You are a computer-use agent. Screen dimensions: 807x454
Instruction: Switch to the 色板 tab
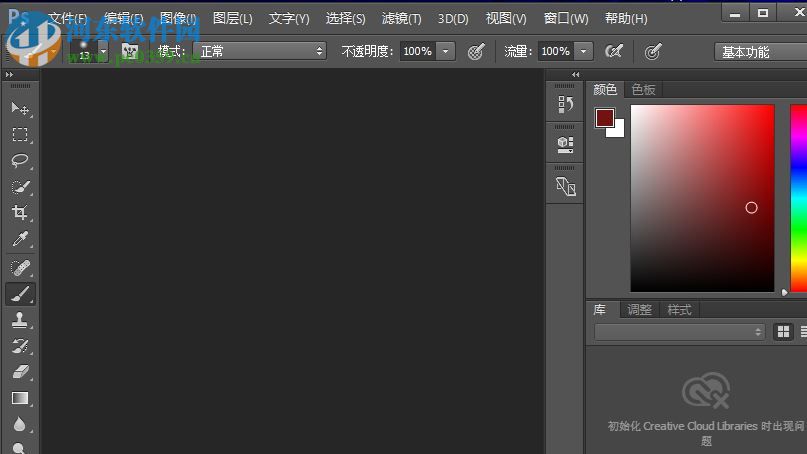click(643, 90)
